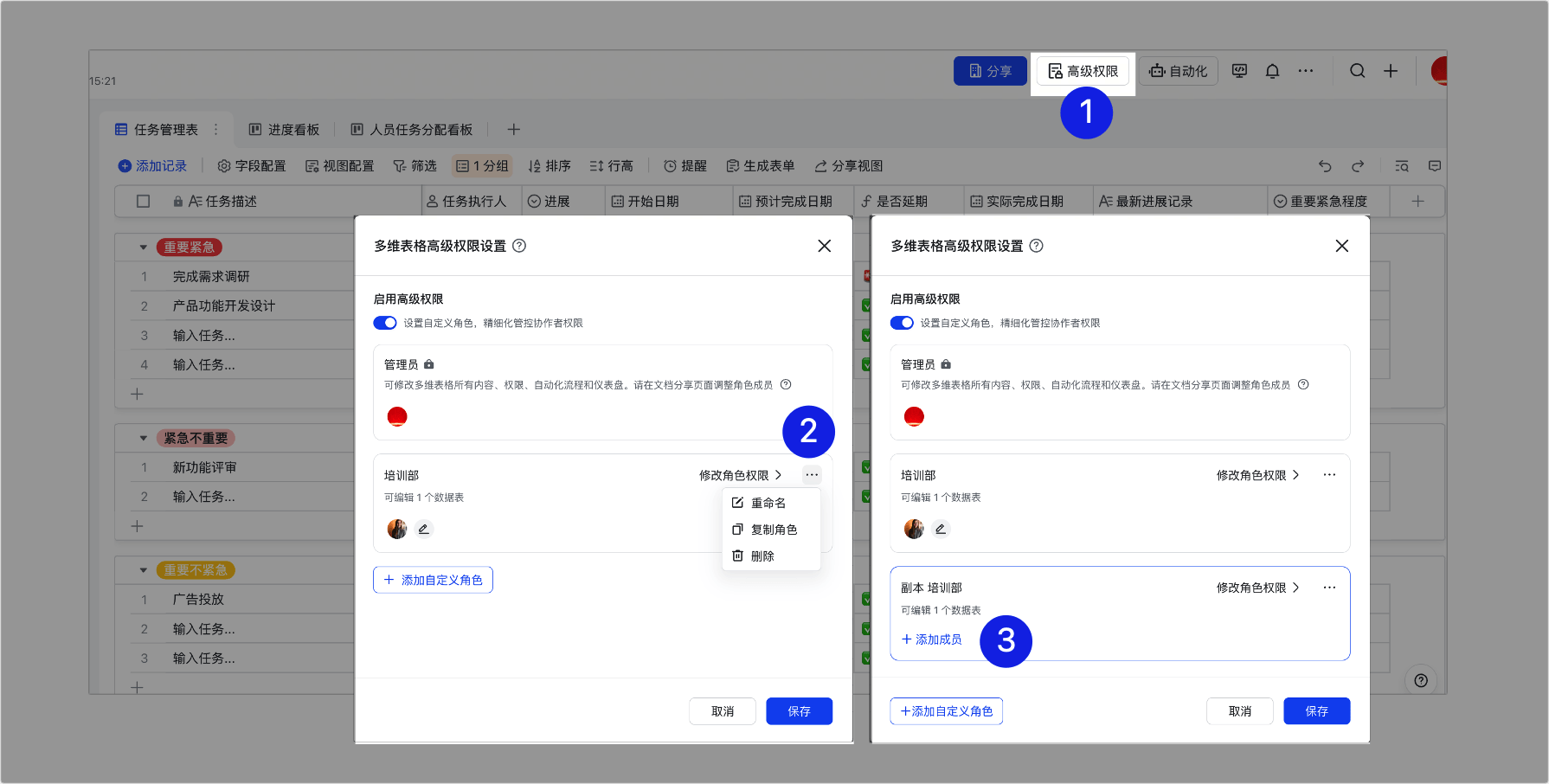Open the notification bell
This screenshot has width=1549, height=784.
[1272, 70]
